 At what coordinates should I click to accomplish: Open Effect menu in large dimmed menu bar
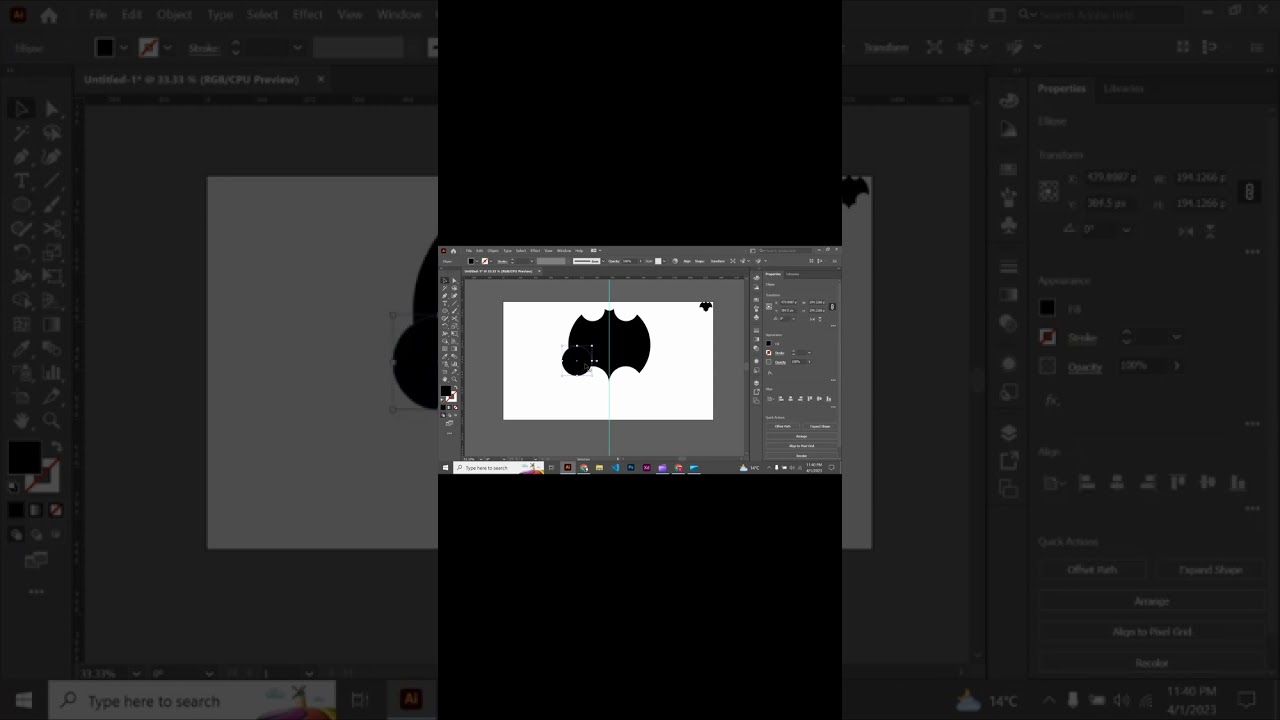[308, 15]
